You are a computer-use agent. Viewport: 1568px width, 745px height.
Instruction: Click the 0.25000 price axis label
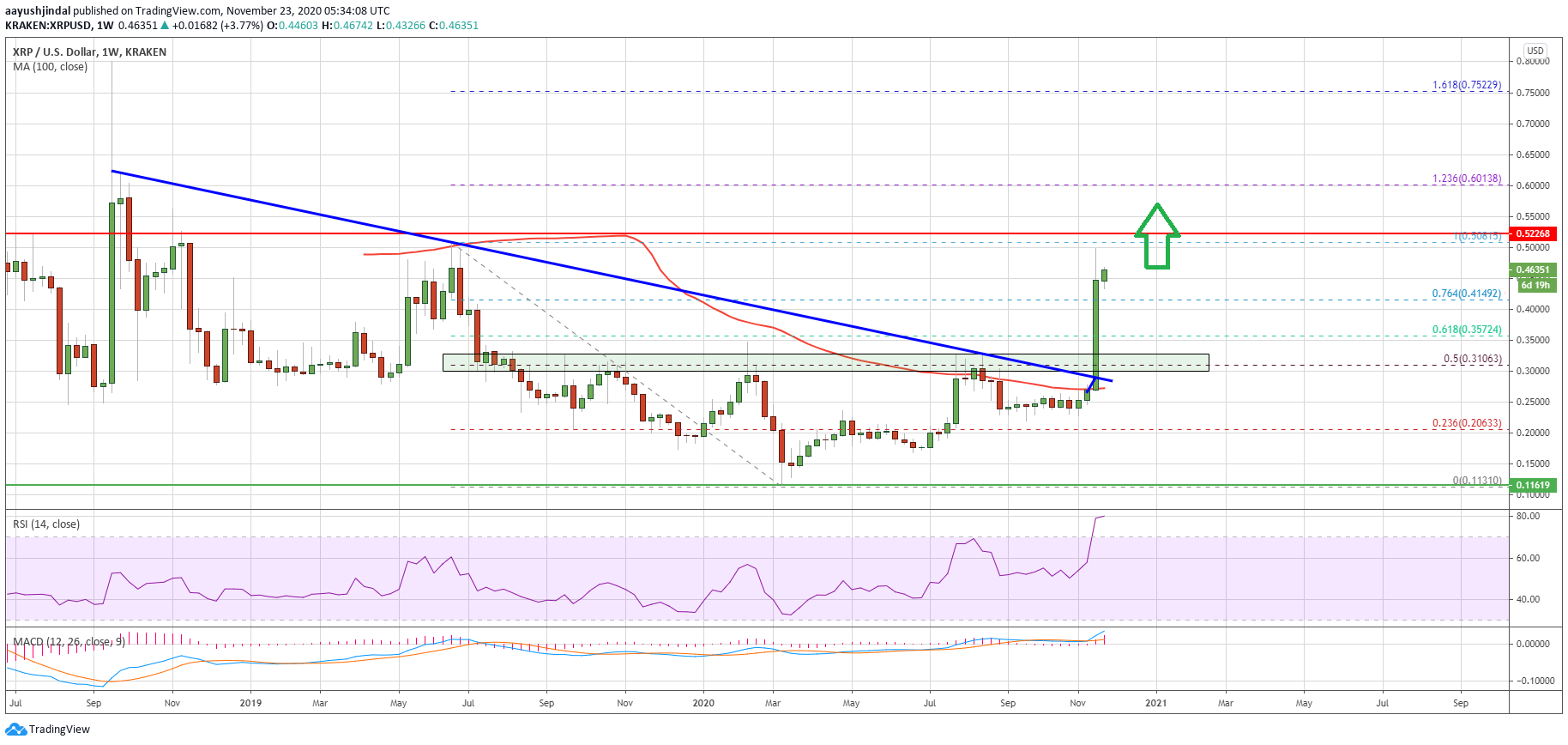[x=1533, y=402]
